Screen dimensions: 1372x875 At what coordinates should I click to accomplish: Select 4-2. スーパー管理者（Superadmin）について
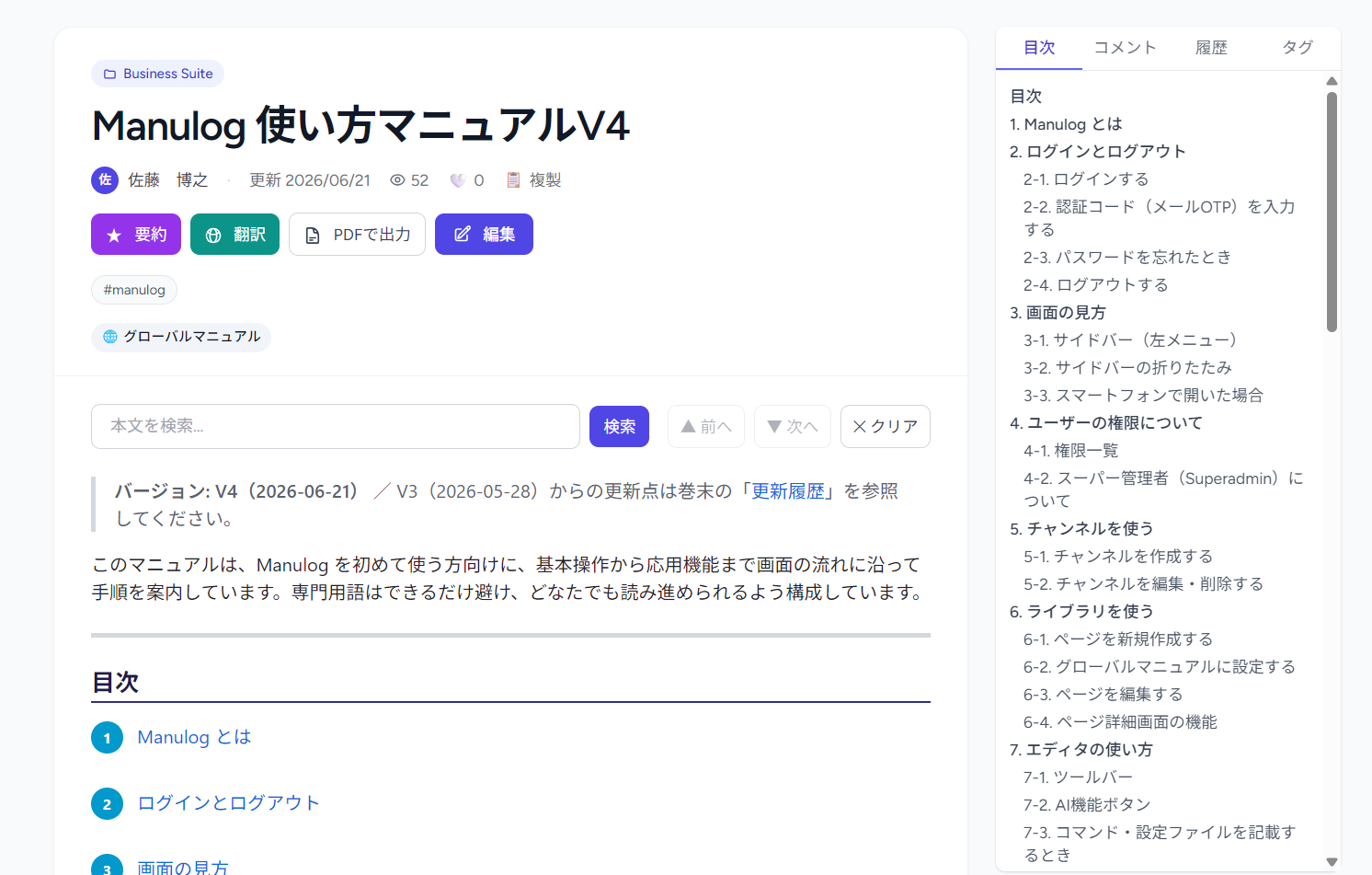coord(1162,489)
